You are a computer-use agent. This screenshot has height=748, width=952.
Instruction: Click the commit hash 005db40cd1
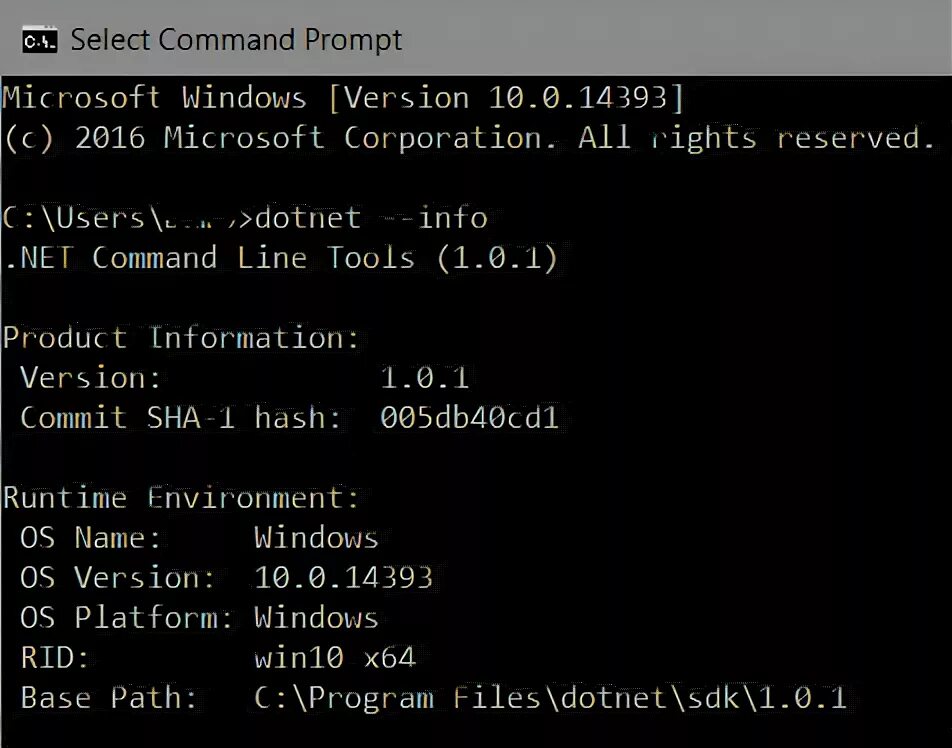click(x=469, y=418)
